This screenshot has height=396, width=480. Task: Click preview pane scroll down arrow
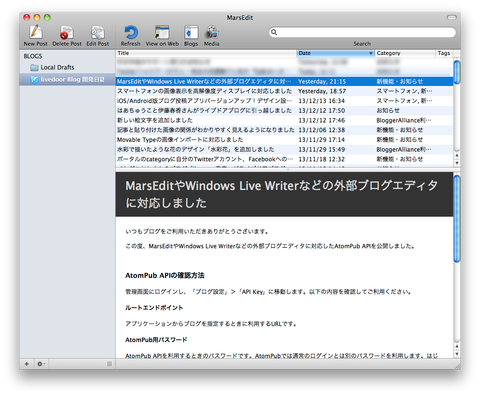[x=457, y=354]
